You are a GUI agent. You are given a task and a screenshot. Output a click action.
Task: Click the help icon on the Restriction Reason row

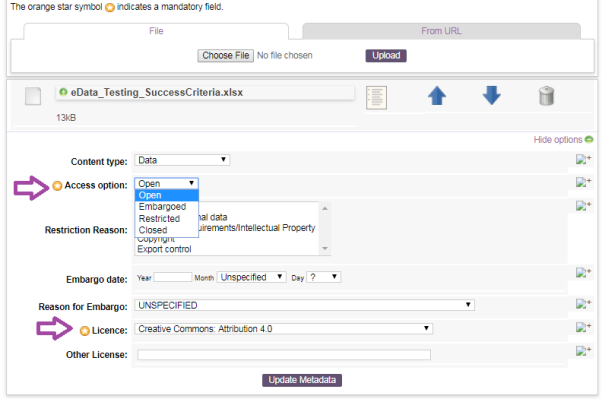point(584,206)
